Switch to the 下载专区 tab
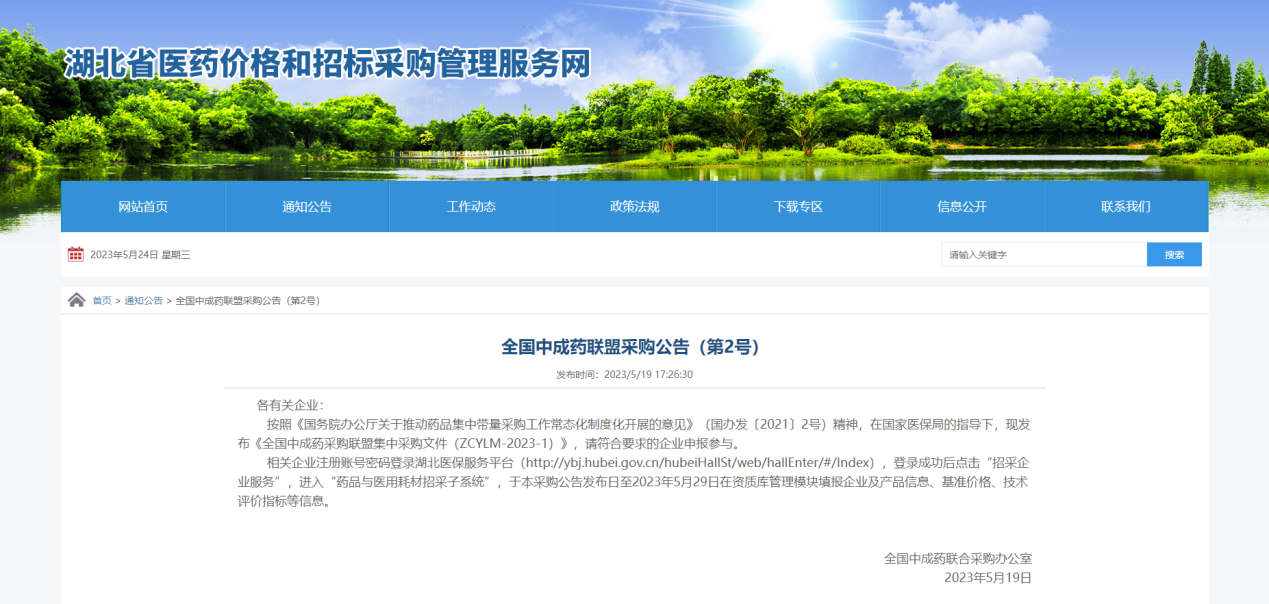The width and height of the screenshot is (1269, 604). (798, 207)
